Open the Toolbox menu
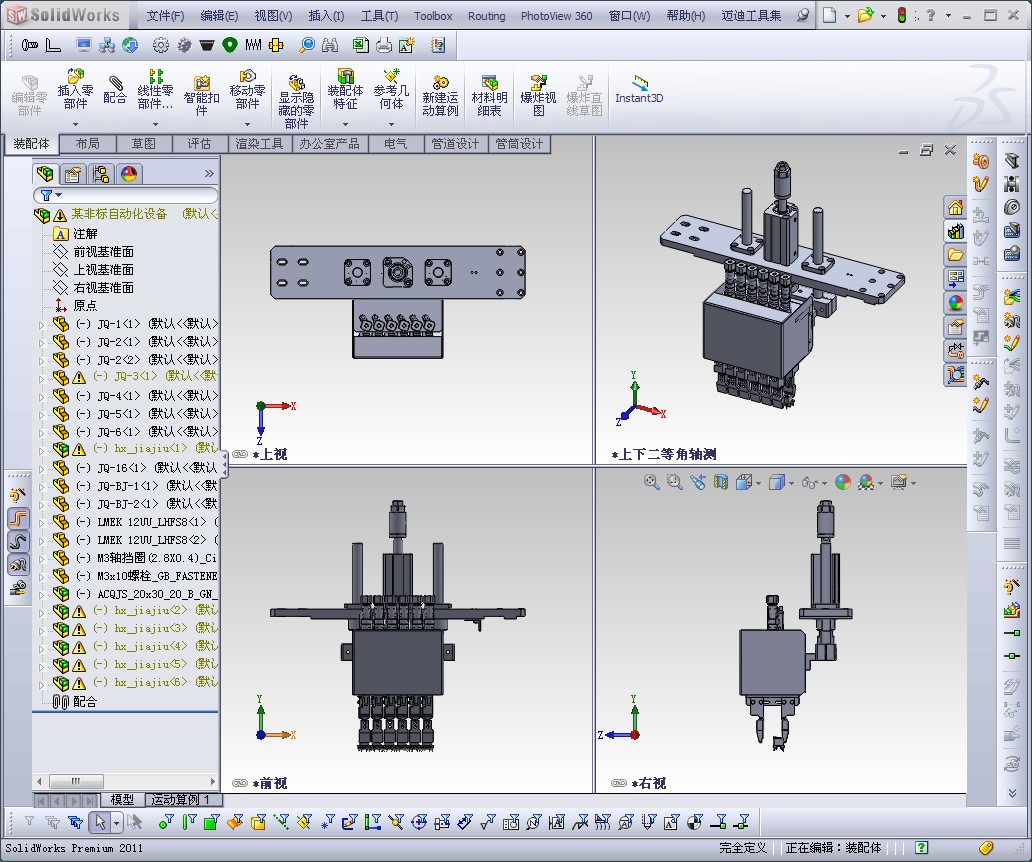The height and width of the screenshot is (862, 1032). pyautogui.click(x=433, y=16)
